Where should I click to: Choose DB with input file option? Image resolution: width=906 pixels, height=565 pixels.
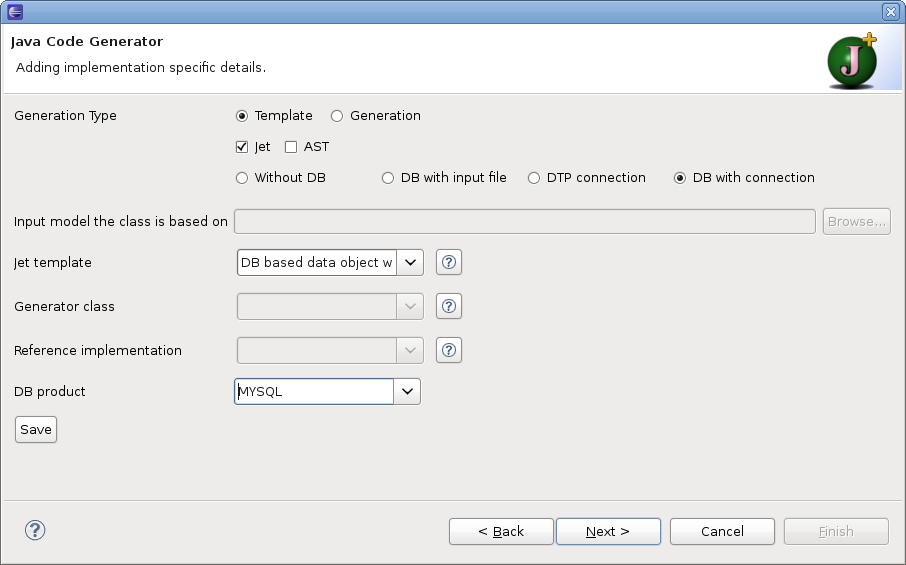tap(388, 178)
